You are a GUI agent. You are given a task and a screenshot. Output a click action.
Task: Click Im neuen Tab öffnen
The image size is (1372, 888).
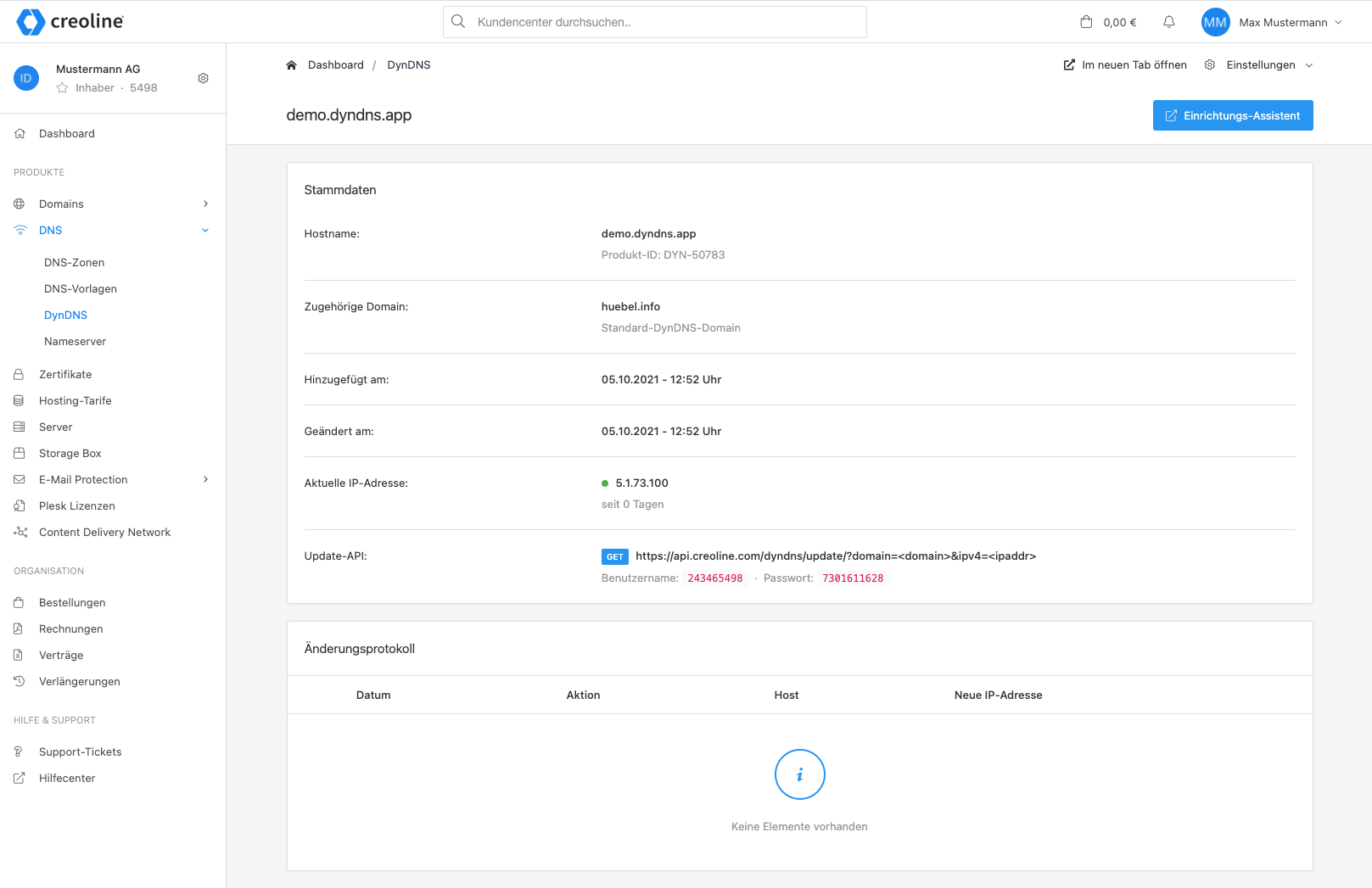coord(1125,65)
